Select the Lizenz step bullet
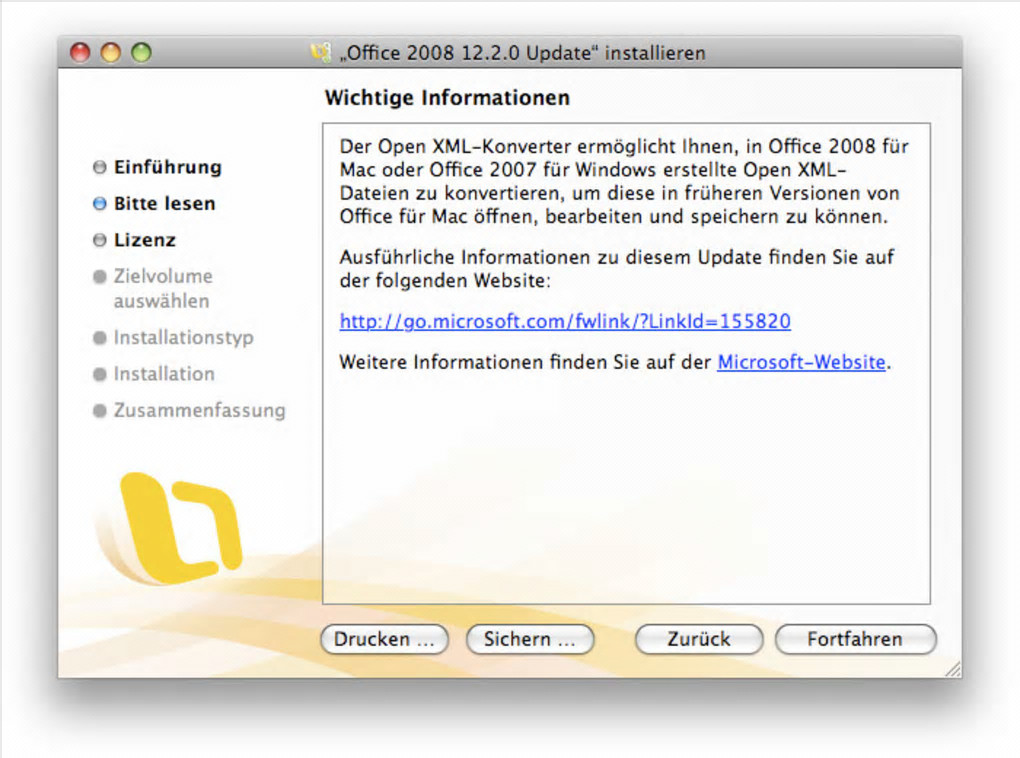The height and width of the screenshot is (758, 1020). pyautogui.click(x=100, y=240)
